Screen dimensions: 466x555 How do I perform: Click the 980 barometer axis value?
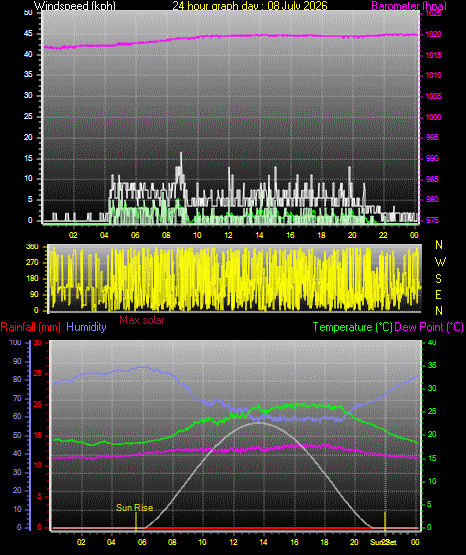[x=432, y=200]
